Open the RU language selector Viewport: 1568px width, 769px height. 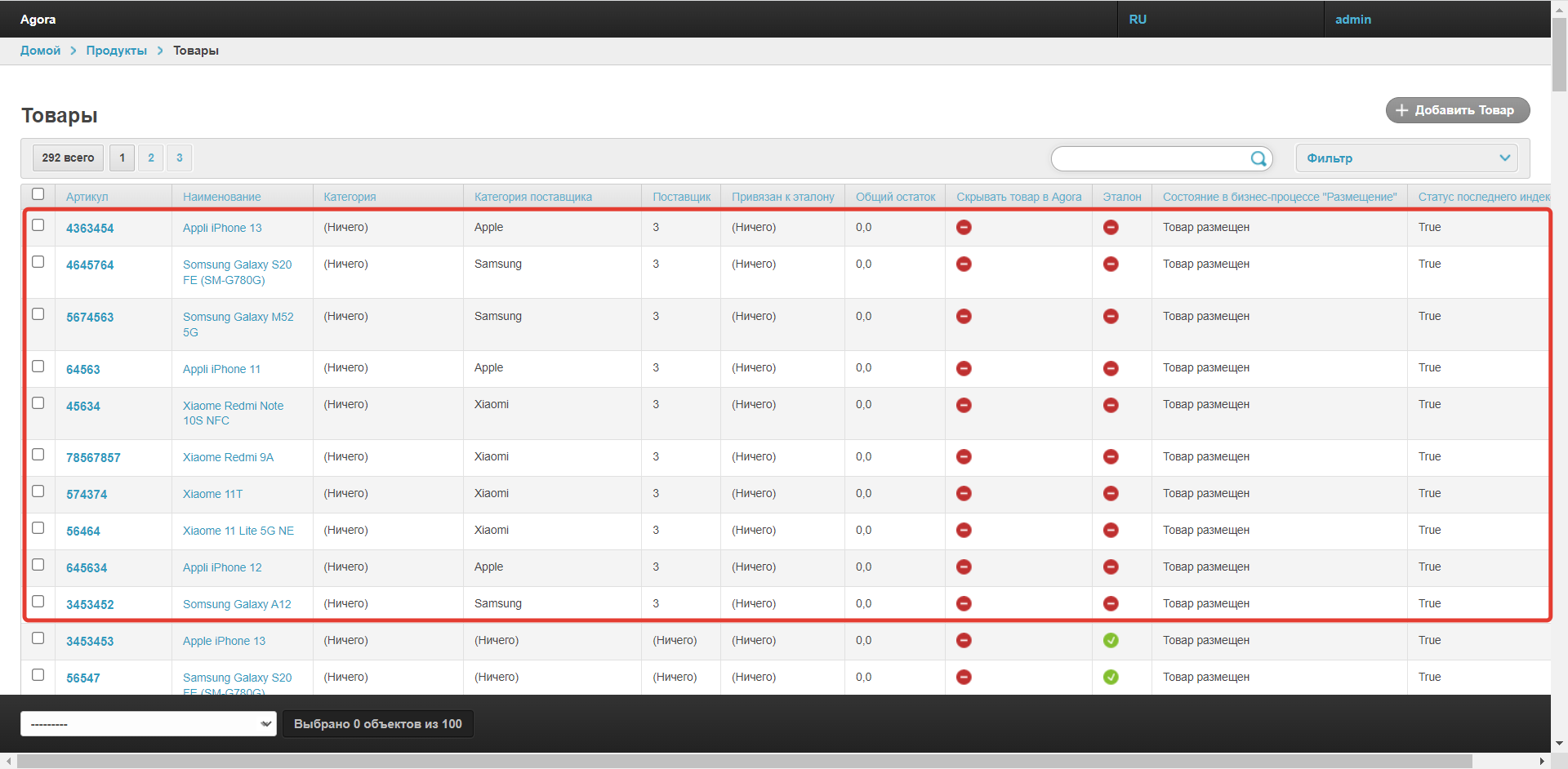pyautogui.click(x=1138, y=19)
